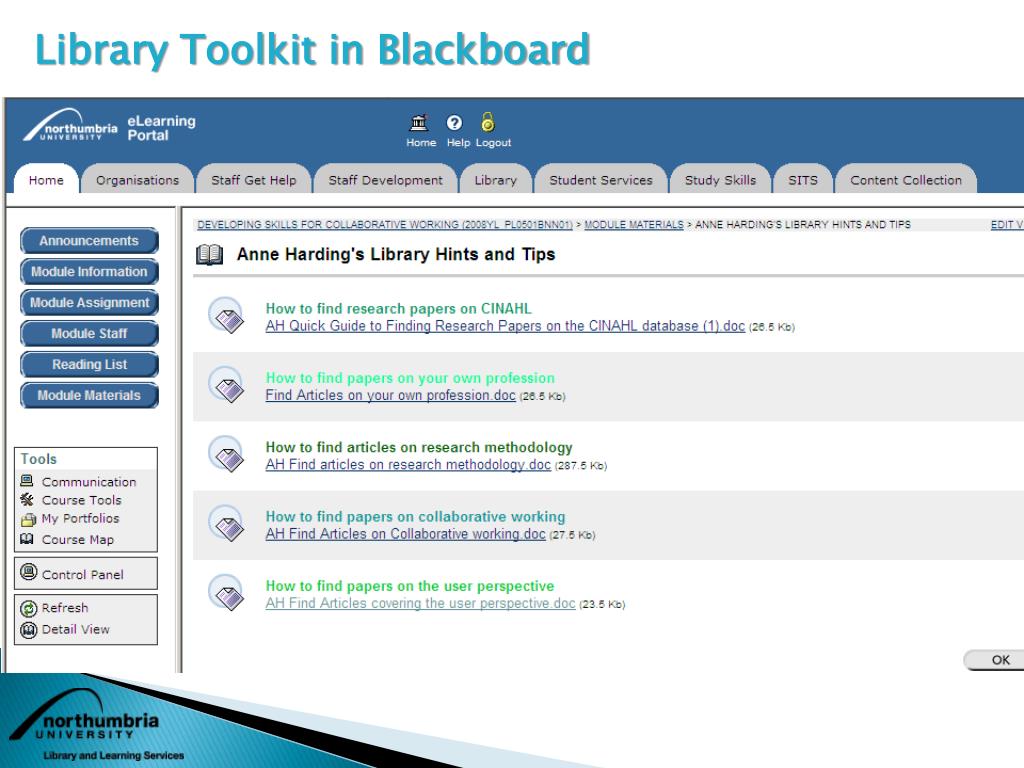Open the Student Services tab
The height and width of the screenshot is (768, 1024).
tap(601, 180)
